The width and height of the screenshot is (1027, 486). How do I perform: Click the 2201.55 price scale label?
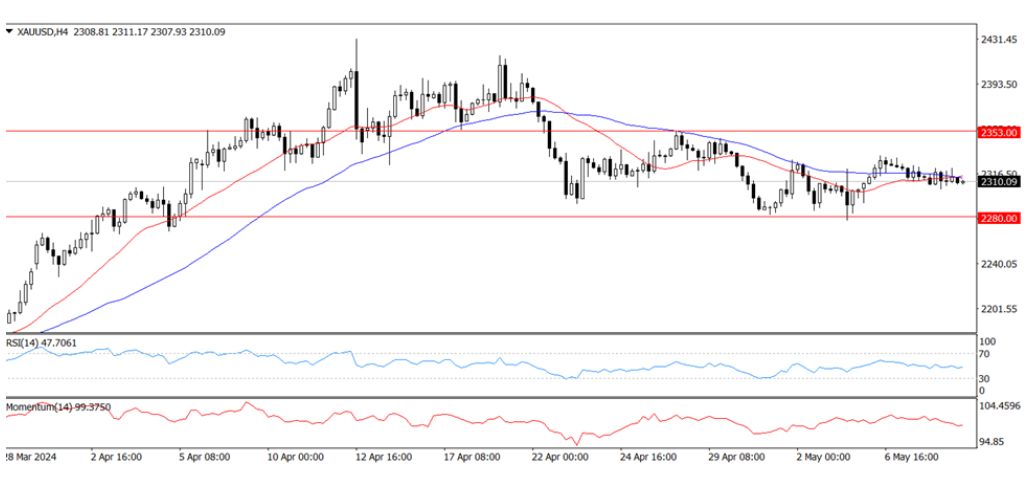pyautogui.click(x=999, y=308)
